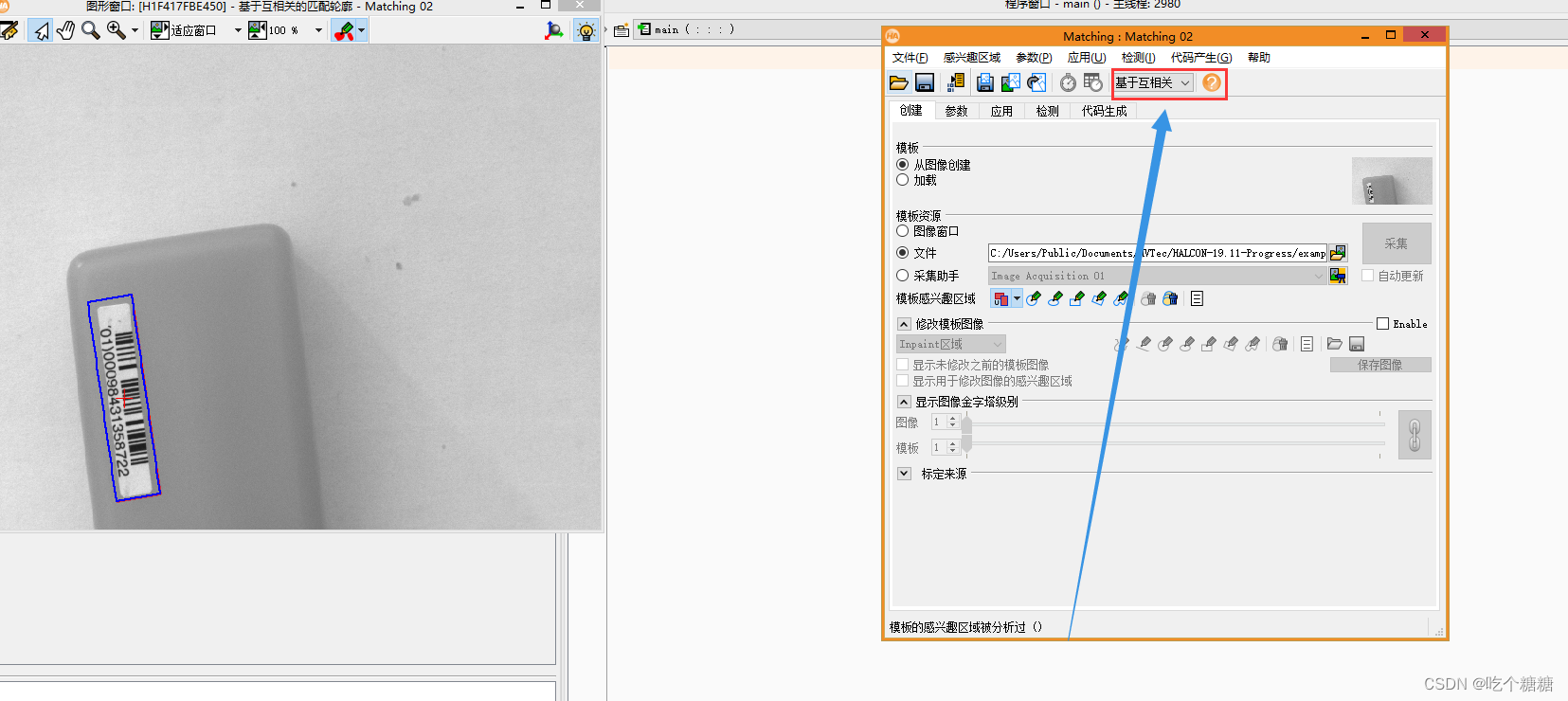Toggle 显示用于修改图像的感兴趣区域 checkbox
This screenshot has width=1568, height=701.
click(902, 381)
